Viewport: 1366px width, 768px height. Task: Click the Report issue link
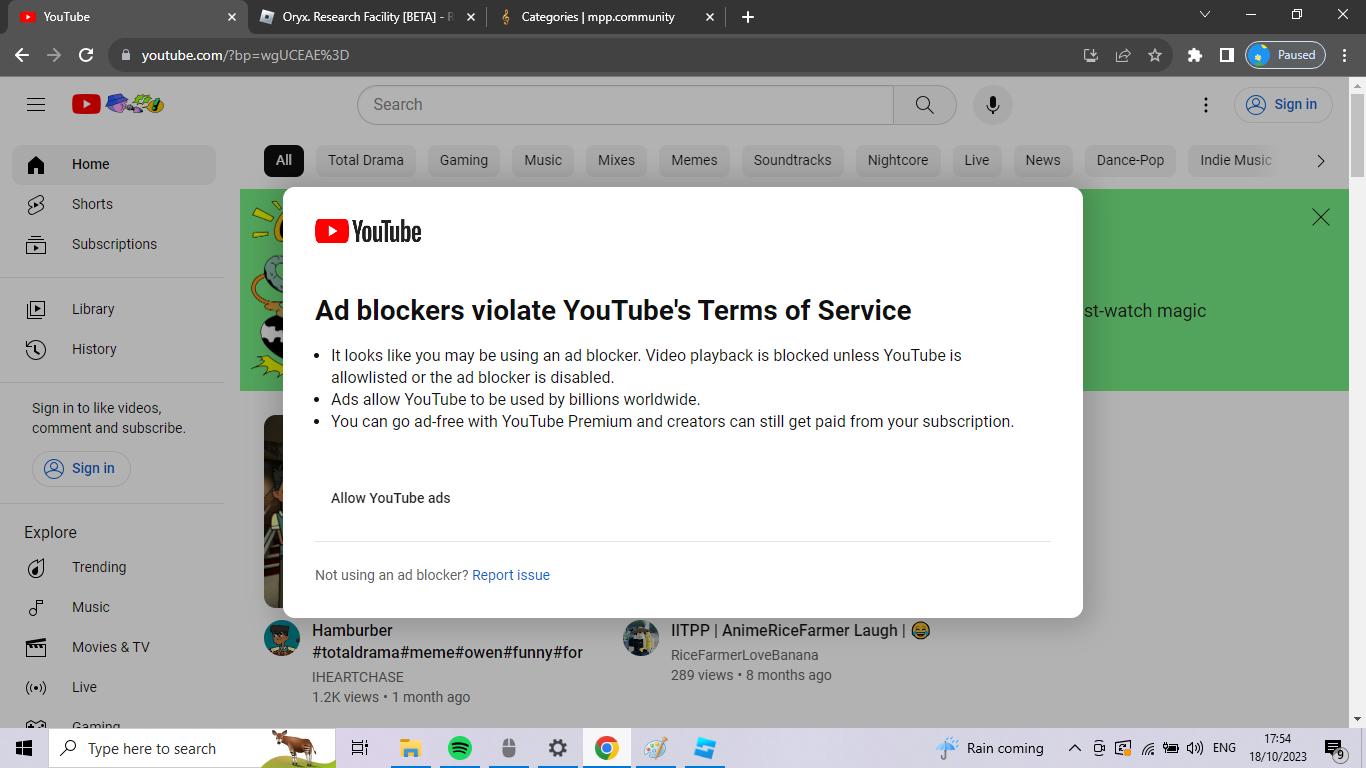point(511,575)
